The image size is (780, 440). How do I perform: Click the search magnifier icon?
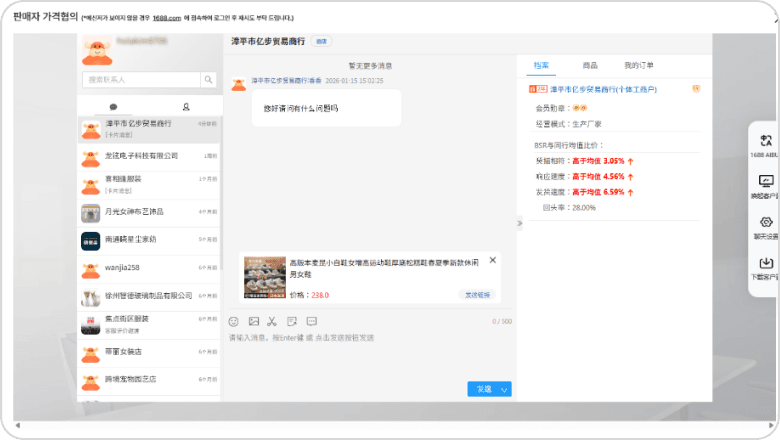[x=208, y=80]
